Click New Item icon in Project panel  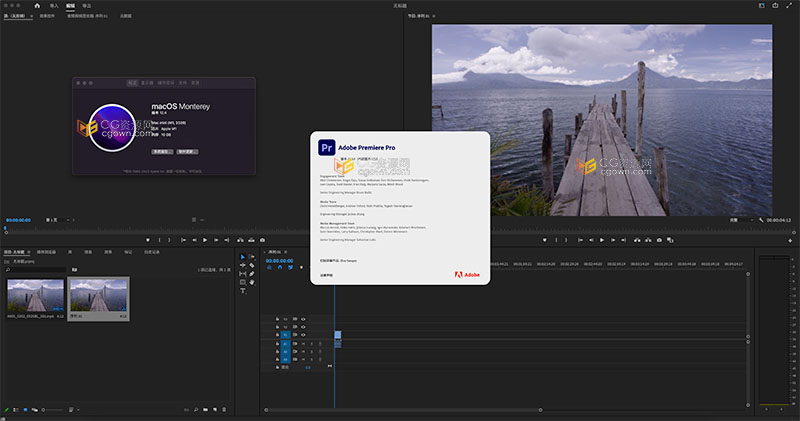pos(215,410)
